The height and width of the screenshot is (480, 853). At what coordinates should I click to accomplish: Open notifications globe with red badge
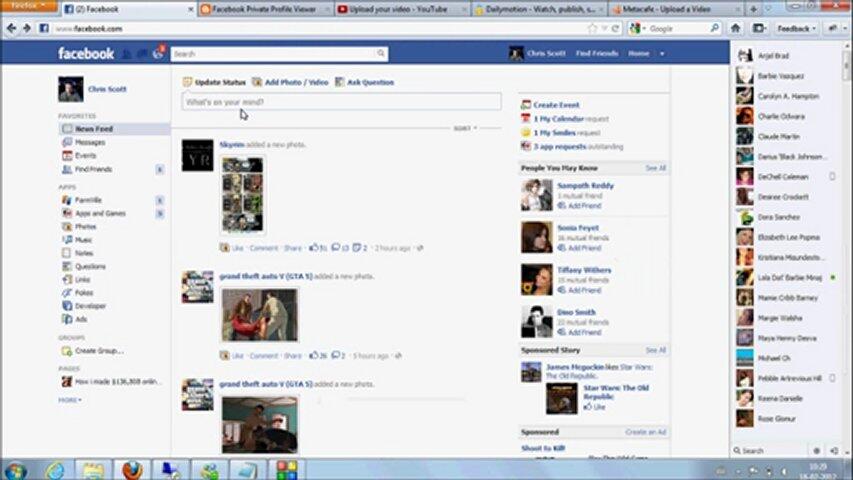[158, 53]
